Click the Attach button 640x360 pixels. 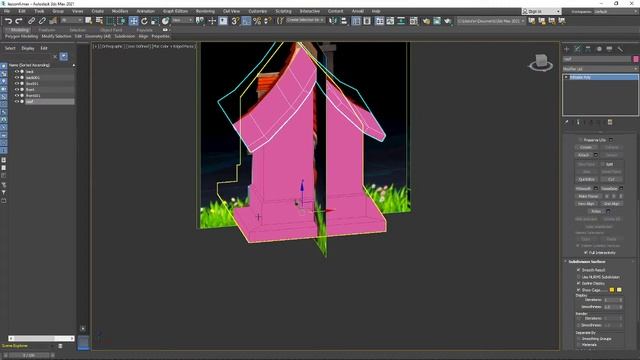tap(584, 155)
